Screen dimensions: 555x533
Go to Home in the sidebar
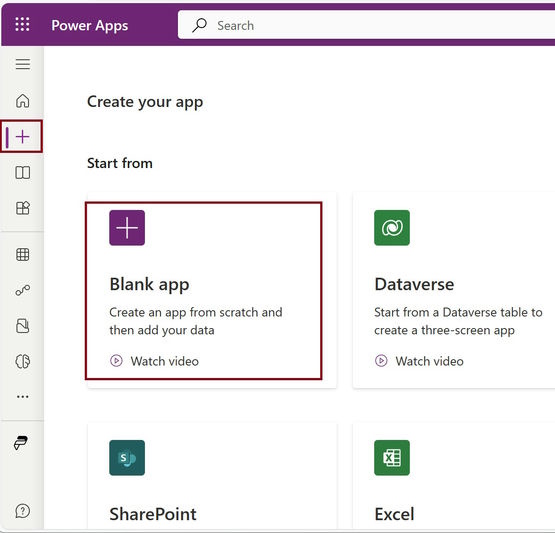[x=23, y=101]
